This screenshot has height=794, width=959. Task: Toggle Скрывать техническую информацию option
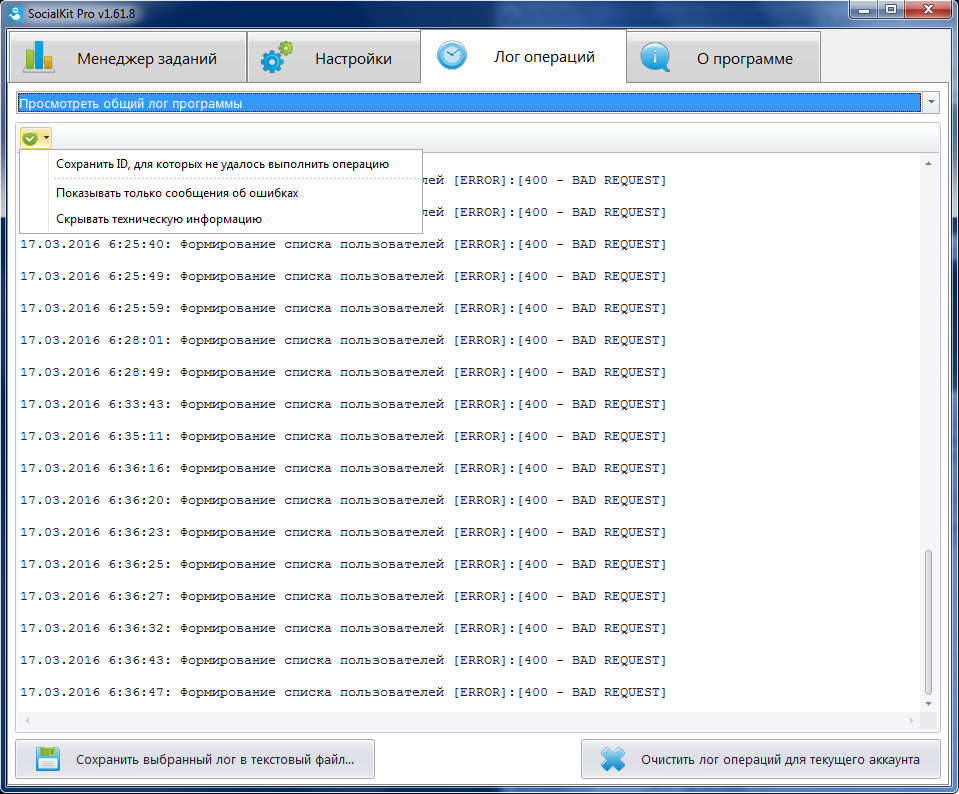159,219
